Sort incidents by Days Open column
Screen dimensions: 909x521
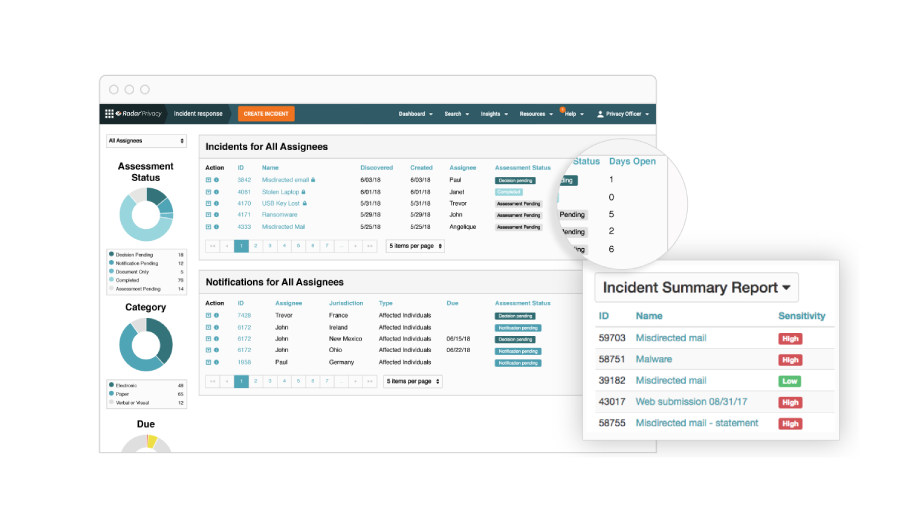632,161
